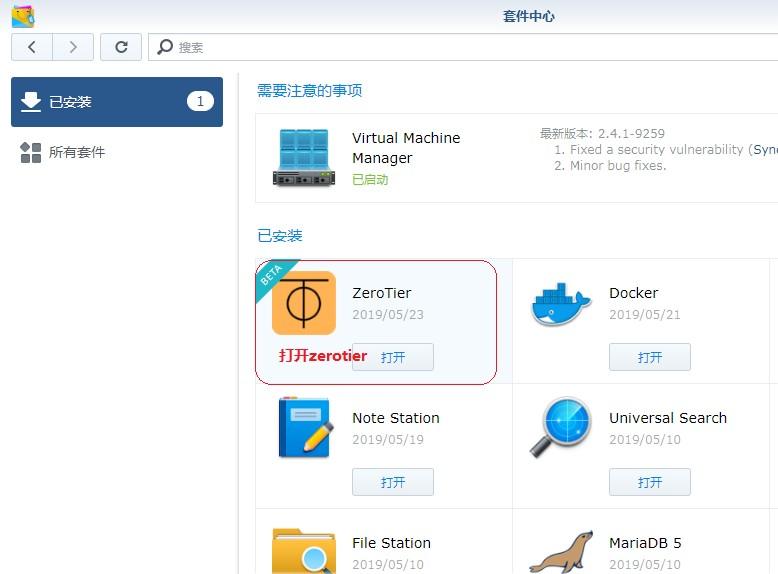778x574 pixels.
Task: Open Universal Search with its 打开 button
Action: (x=650, y=482)
